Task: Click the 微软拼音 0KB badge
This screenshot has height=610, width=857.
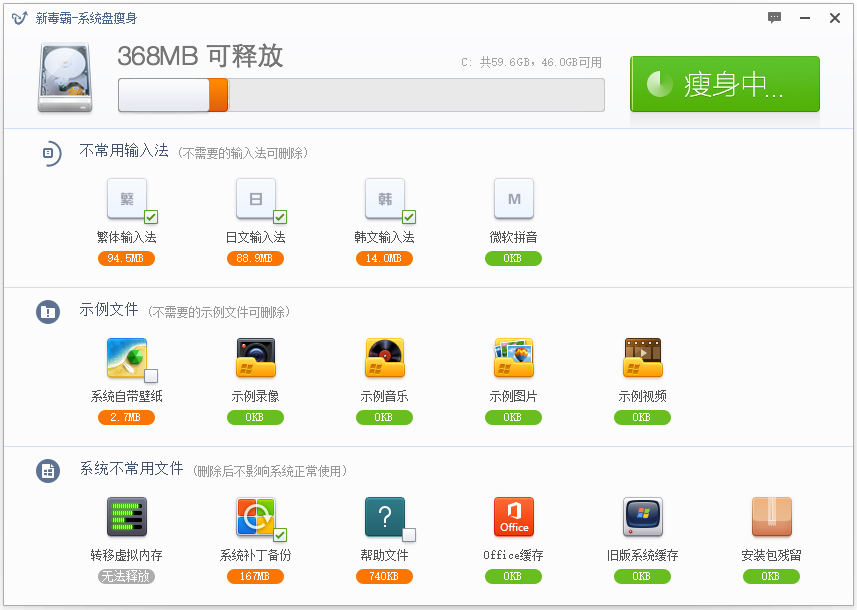Action: (x=513, y=259)
